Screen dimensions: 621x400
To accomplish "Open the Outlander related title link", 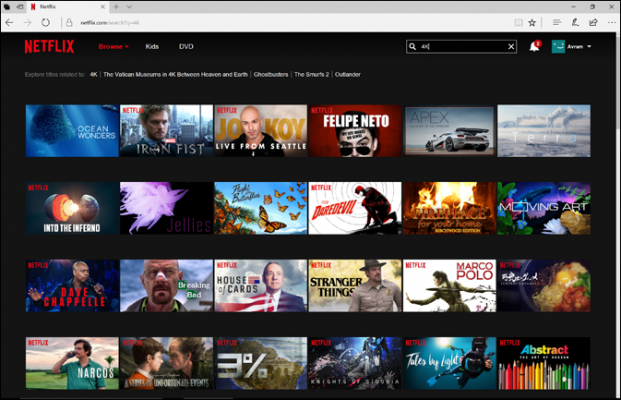I will [x=347, y=74].
